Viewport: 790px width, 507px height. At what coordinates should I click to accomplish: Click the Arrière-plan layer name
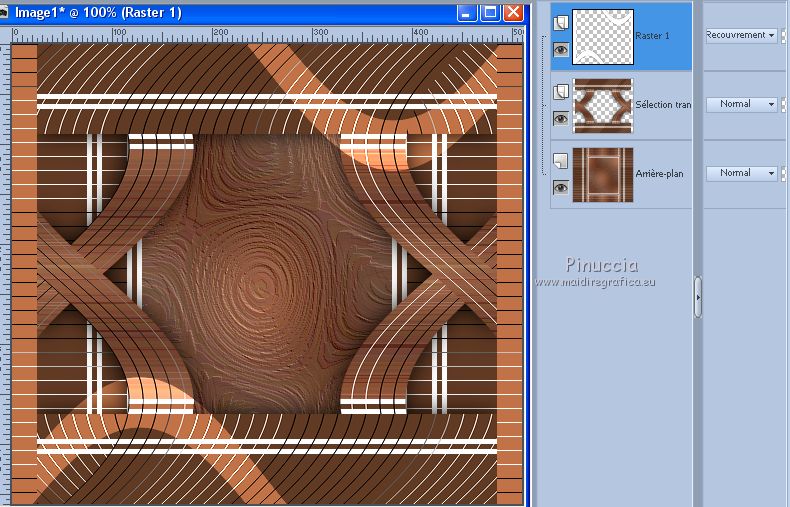[x=660, y=174]
